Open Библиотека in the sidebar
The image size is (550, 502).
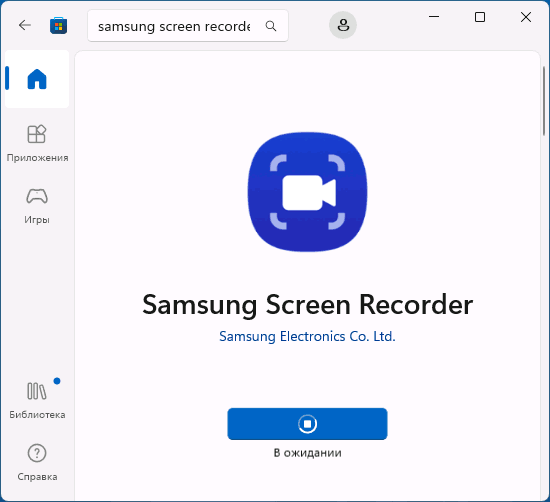click(37, 400)
